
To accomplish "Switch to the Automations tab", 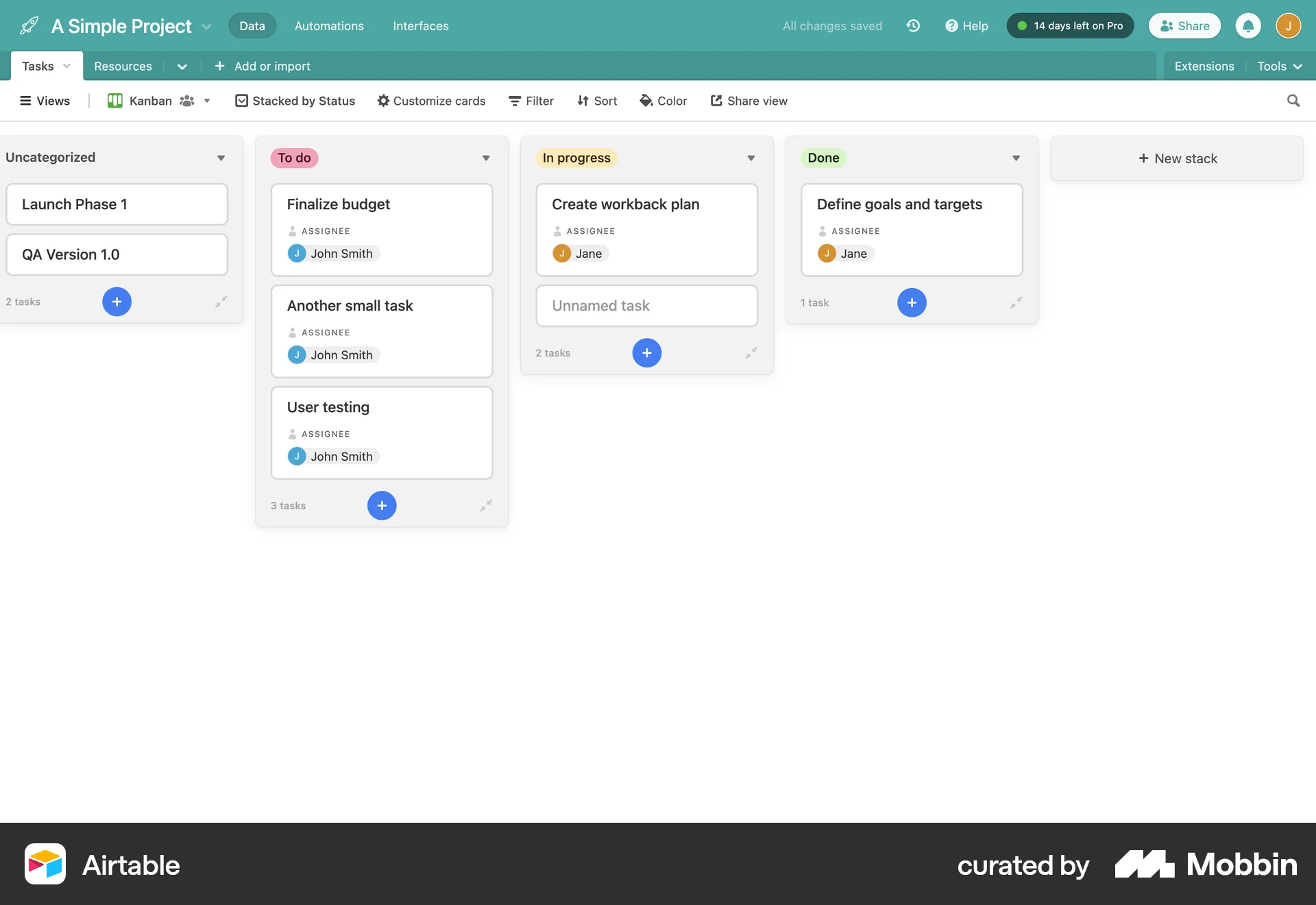I will [x=329, y=25].
